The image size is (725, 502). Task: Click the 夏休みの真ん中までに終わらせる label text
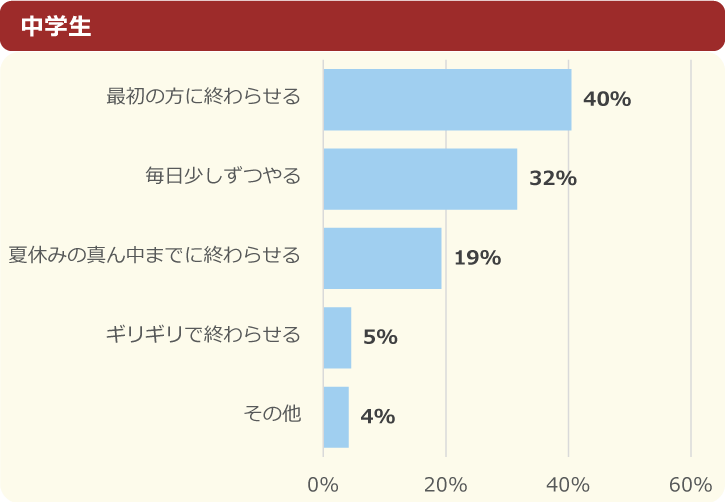click(154, 255)
